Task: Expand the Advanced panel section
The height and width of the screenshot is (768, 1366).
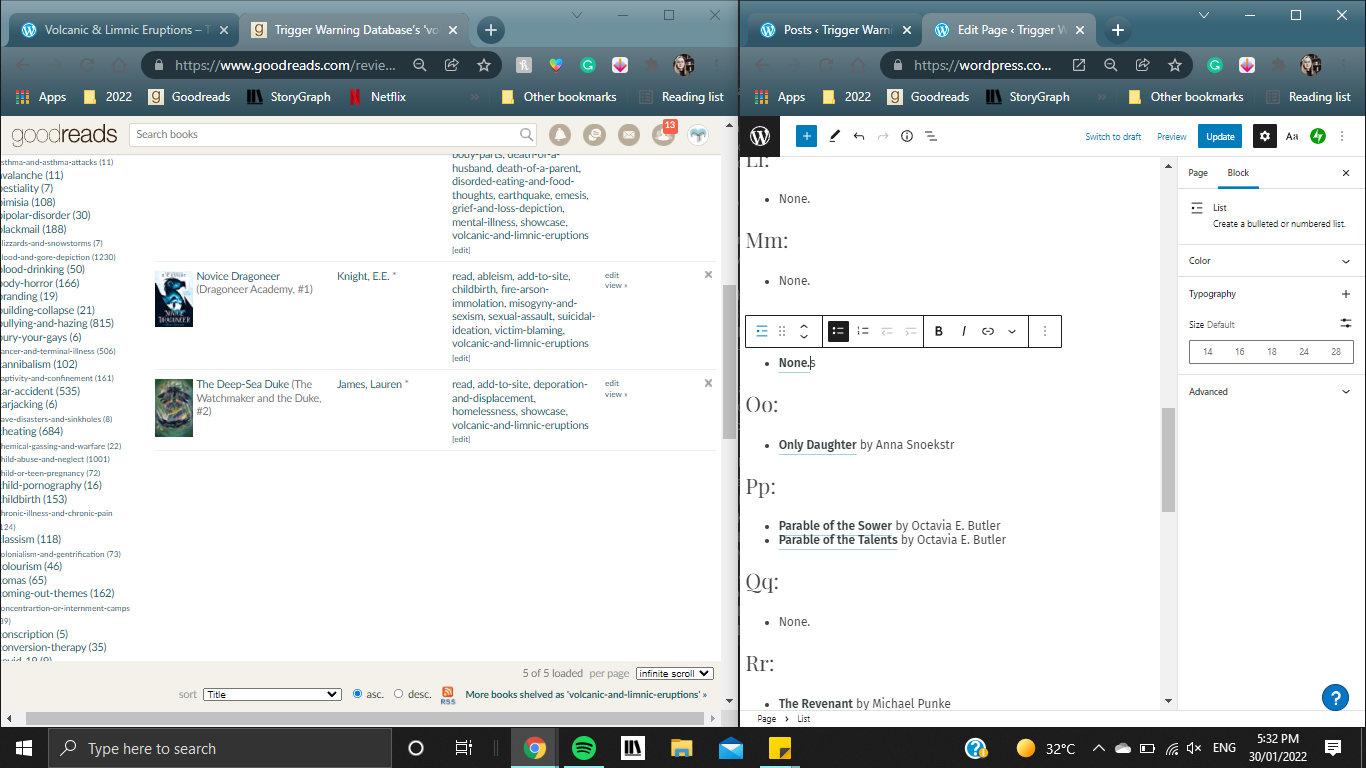Action: tap(1345, 392)
